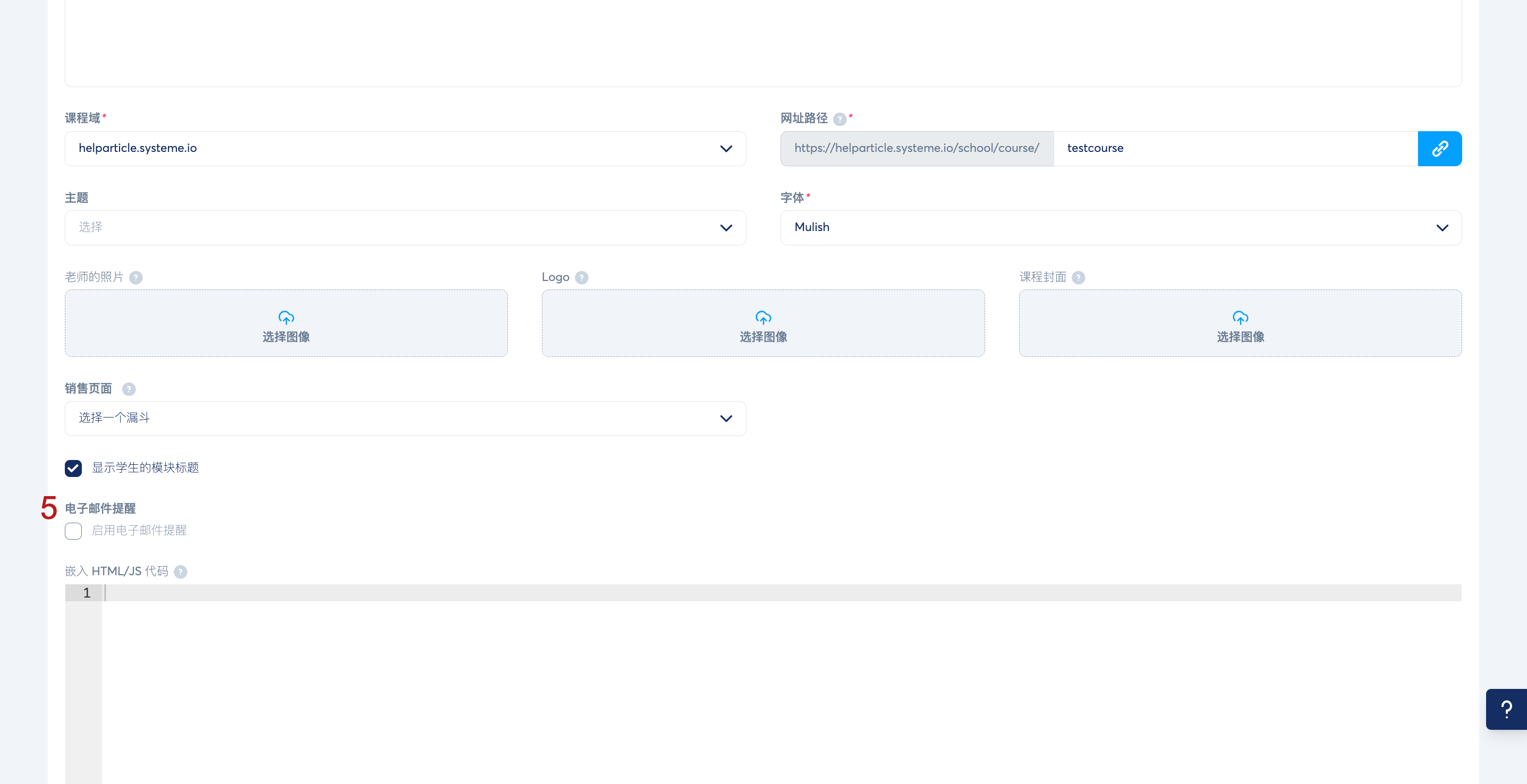Enable 启用电子邮件提醒 checkbox

[x=73, y=531]
